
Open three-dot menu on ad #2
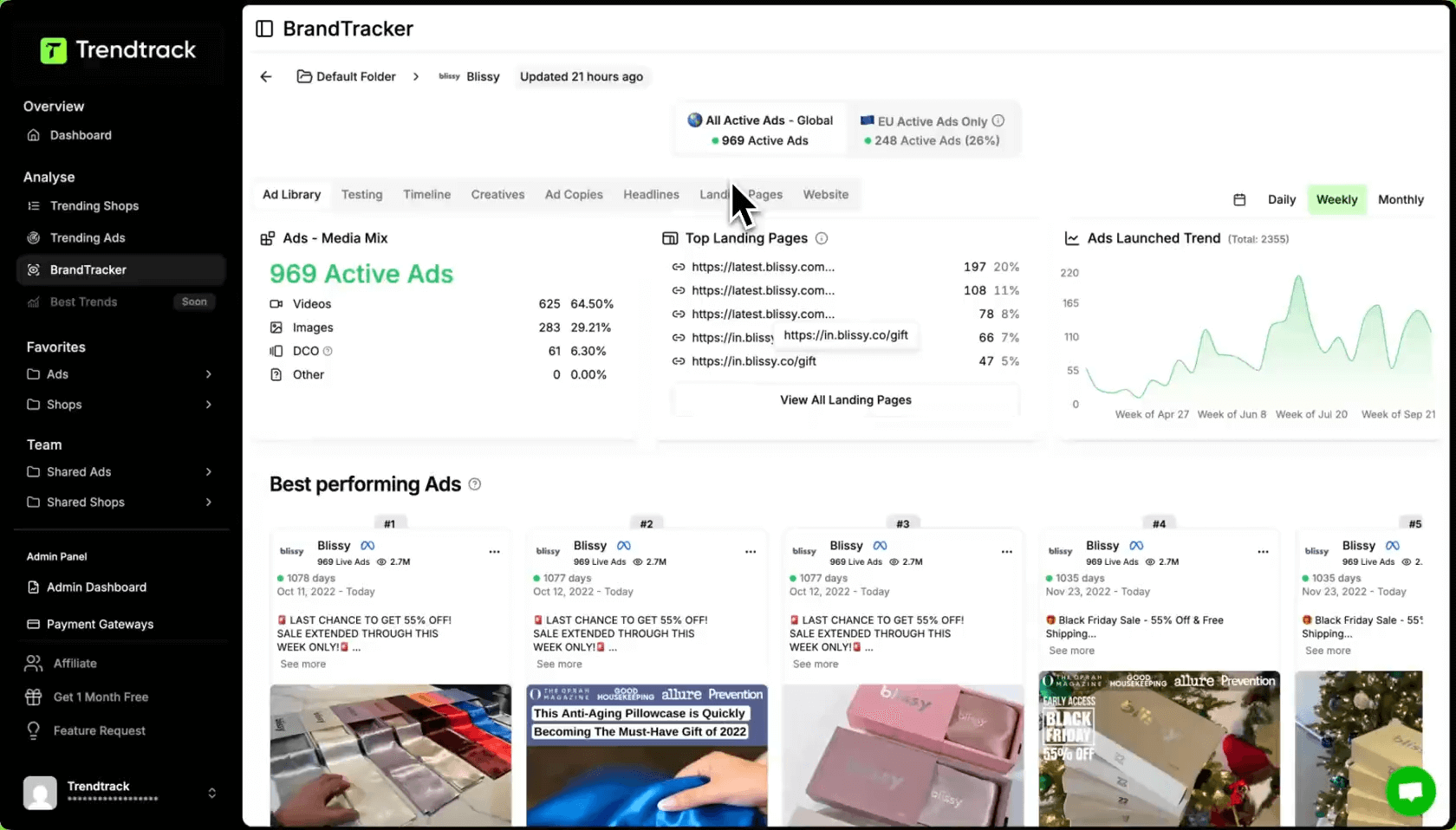pos(751,552)
